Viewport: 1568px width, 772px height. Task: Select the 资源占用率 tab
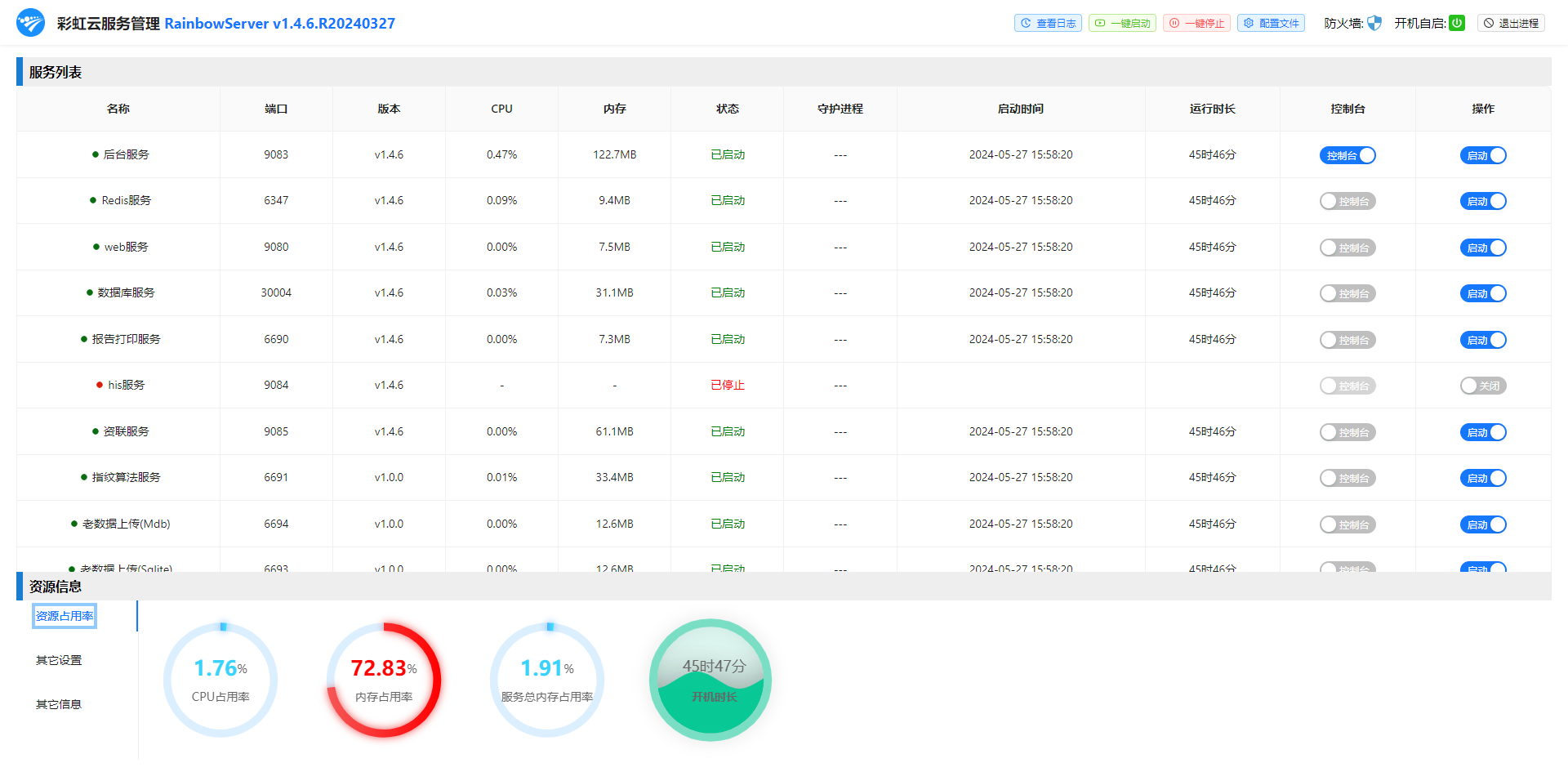tap(65, 616)
